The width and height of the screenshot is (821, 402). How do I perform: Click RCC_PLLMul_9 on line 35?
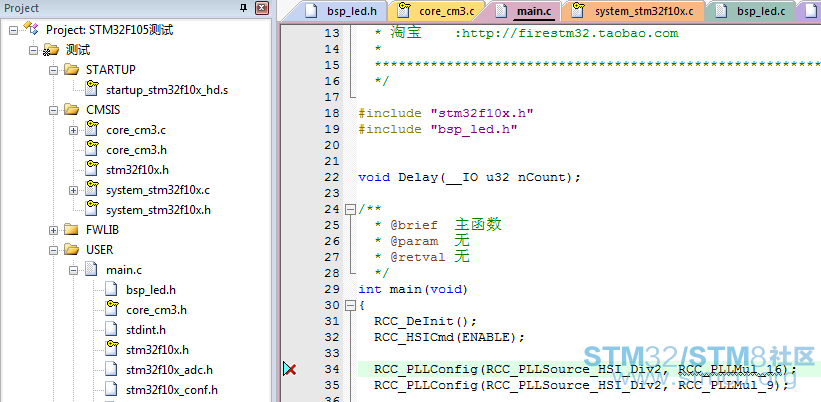coord(725,385)
